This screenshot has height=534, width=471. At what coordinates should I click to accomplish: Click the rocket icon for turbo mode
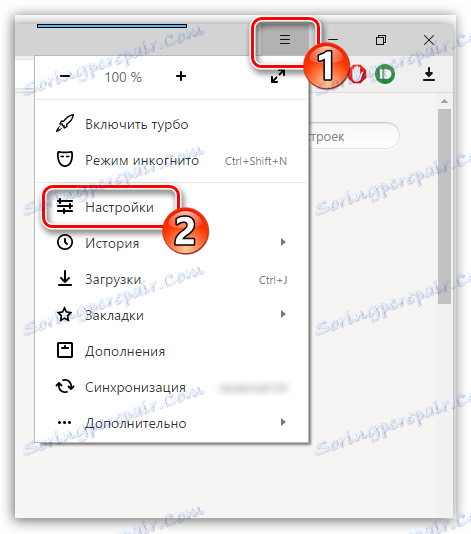[65, 123]
